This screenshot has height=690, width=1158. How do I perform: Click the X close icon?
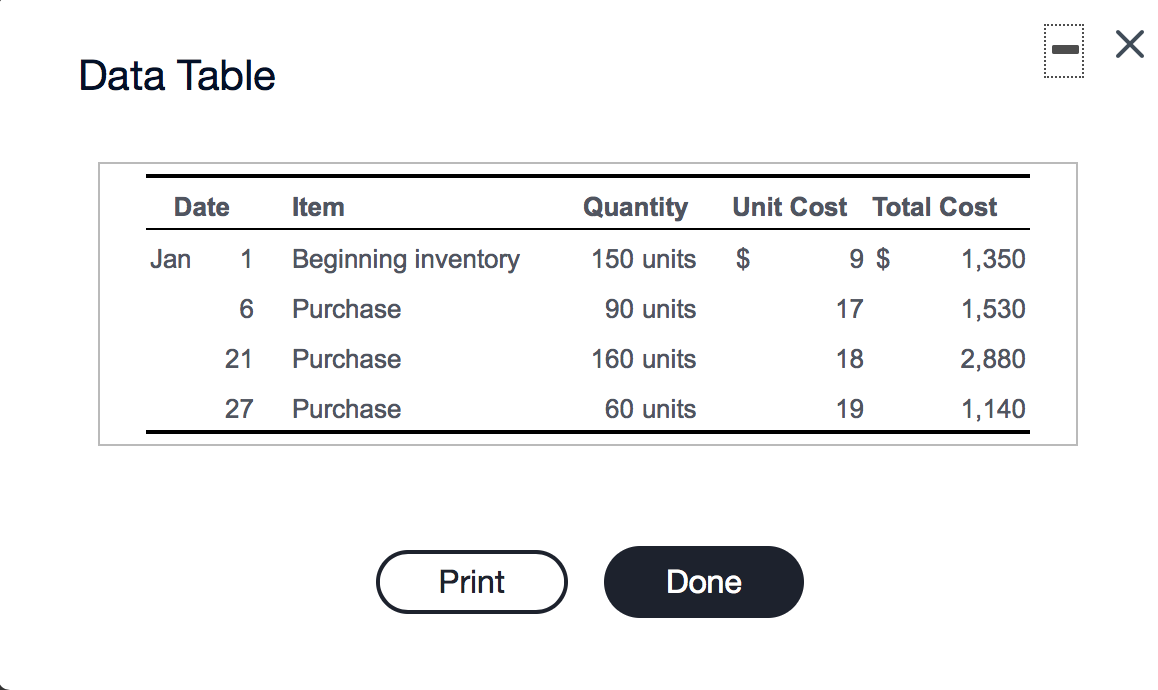(1128, 44)
